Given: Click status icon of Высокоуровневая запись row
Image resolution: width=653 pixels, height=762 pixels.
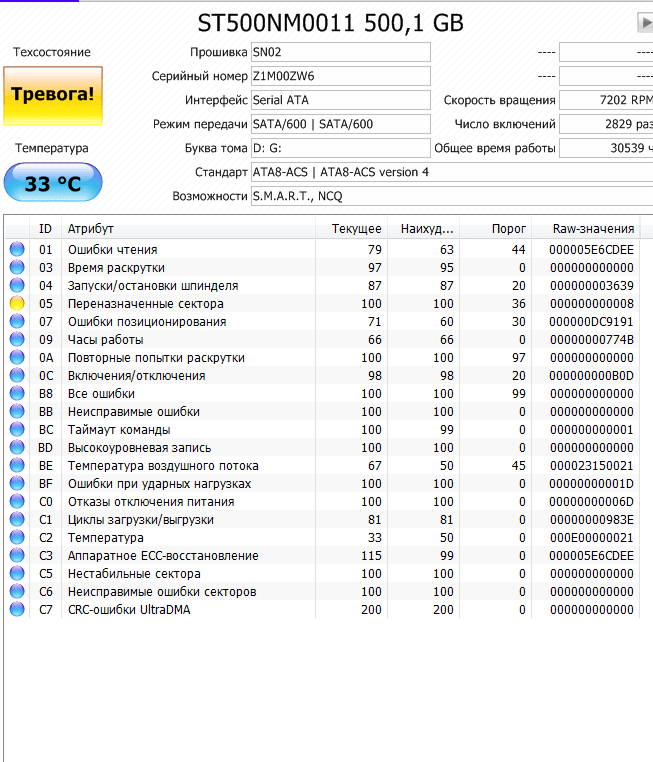Looking at the screenshot, I should click(17, 447).
